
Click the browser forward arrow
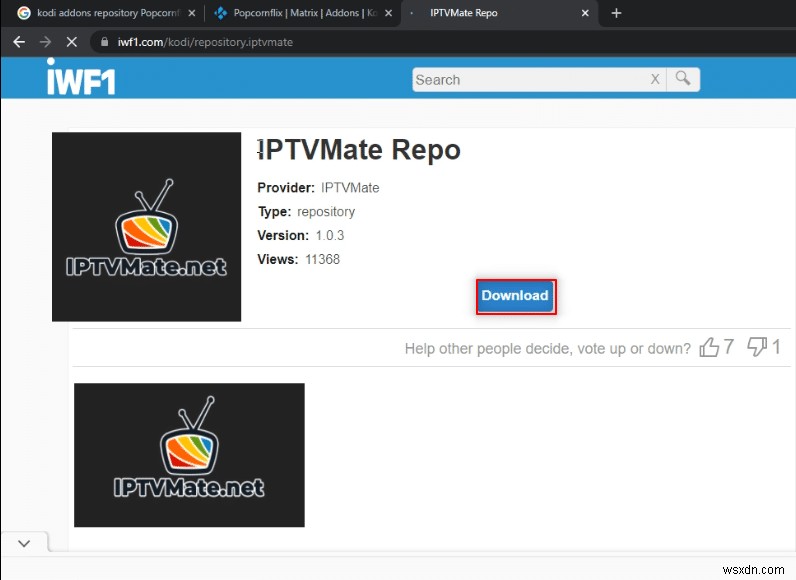point(46,42)
